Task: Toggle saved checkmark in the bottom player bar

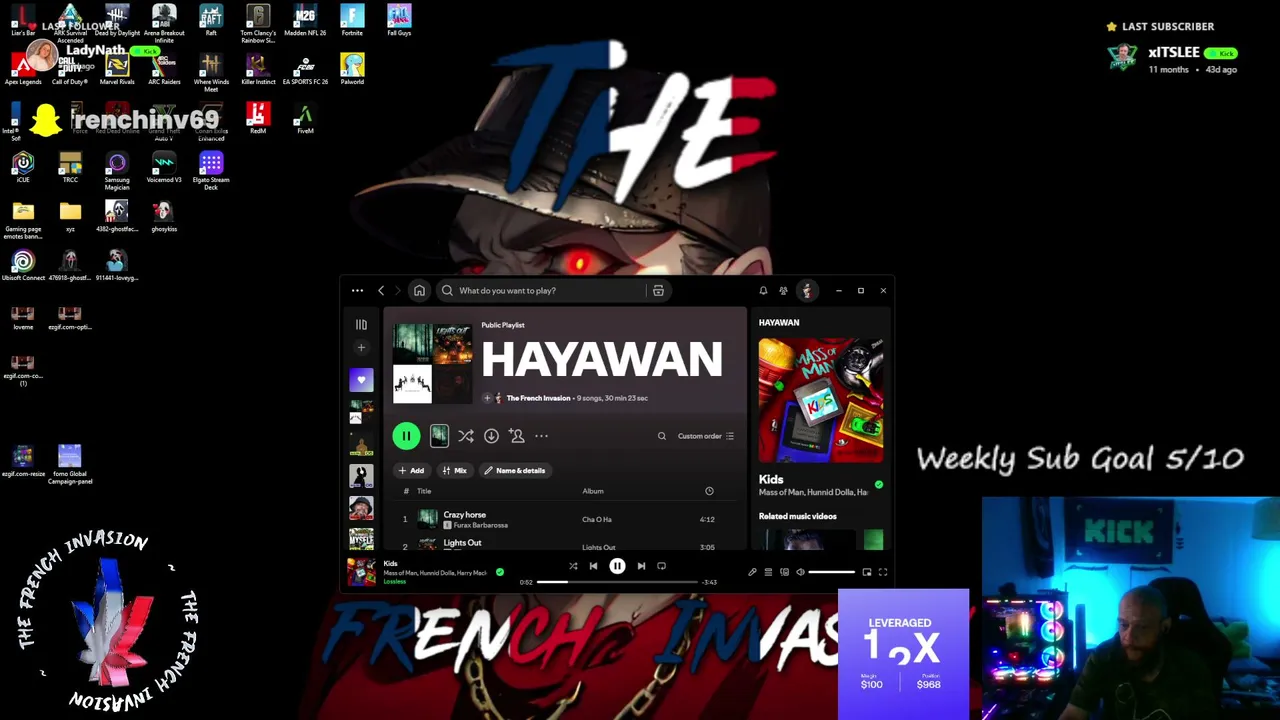Action: [x=500, y=572]
